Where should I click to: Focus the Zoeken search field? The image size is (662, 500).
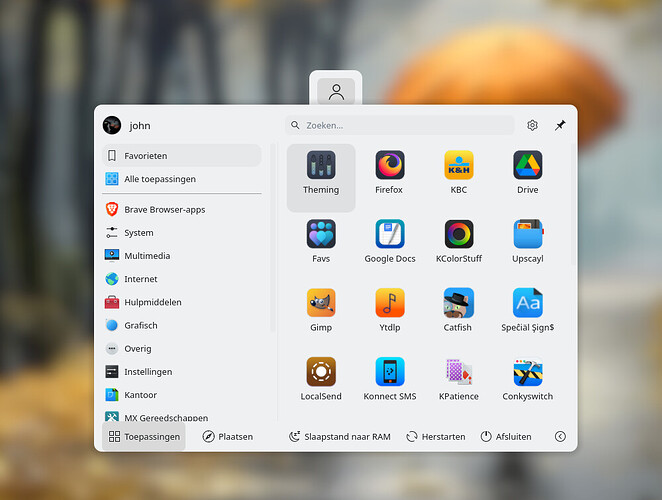tap(400, 125)
